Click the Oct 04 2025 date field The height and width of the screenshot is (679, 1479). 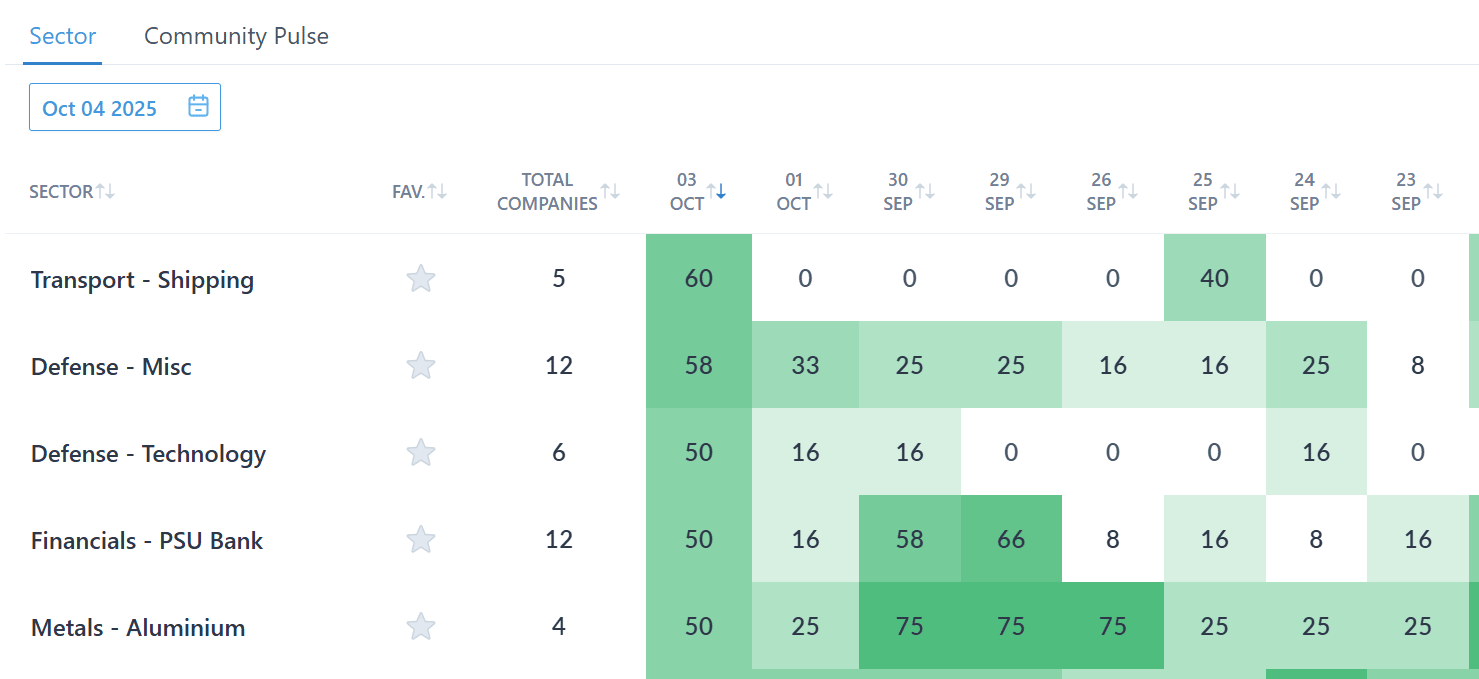pos(100,108)
